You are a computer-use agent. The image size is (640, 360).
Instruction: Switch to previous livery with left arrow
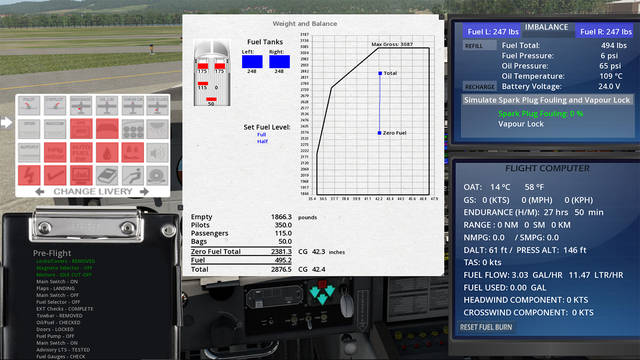pos(40,191)
